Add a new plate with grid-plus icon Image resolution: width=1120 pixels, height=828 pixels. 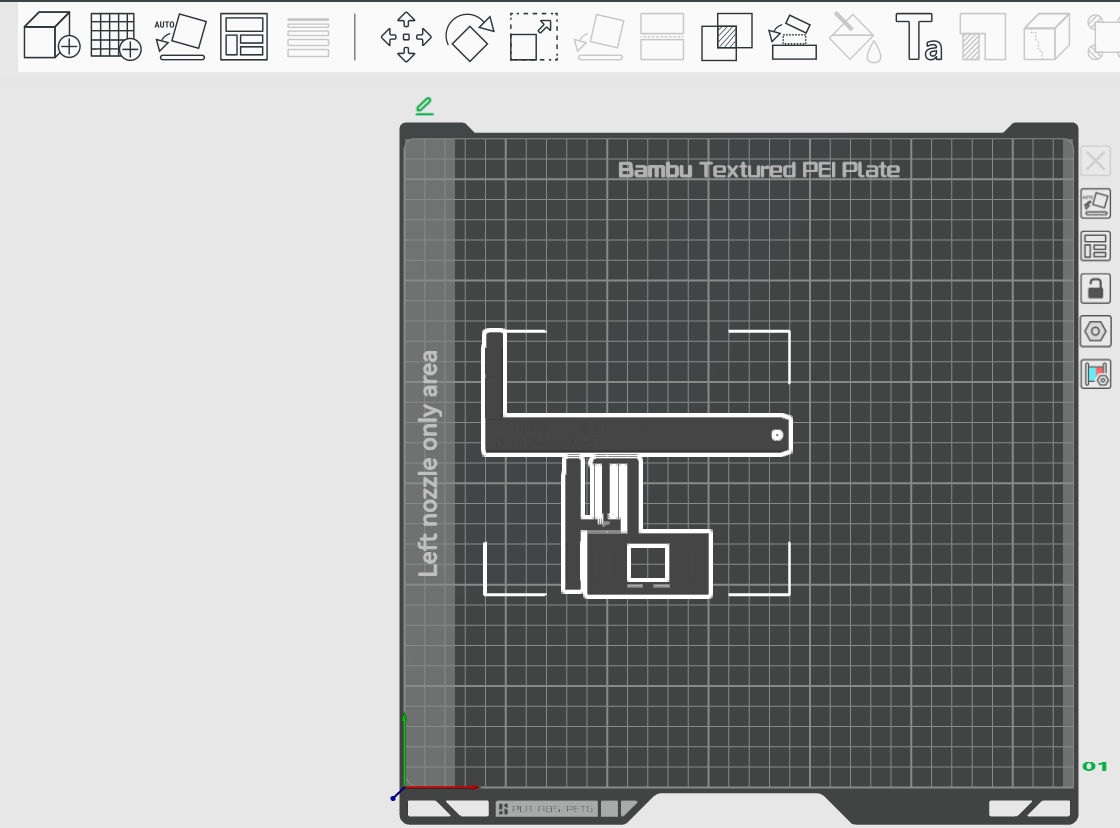click(x=116, y=36)
